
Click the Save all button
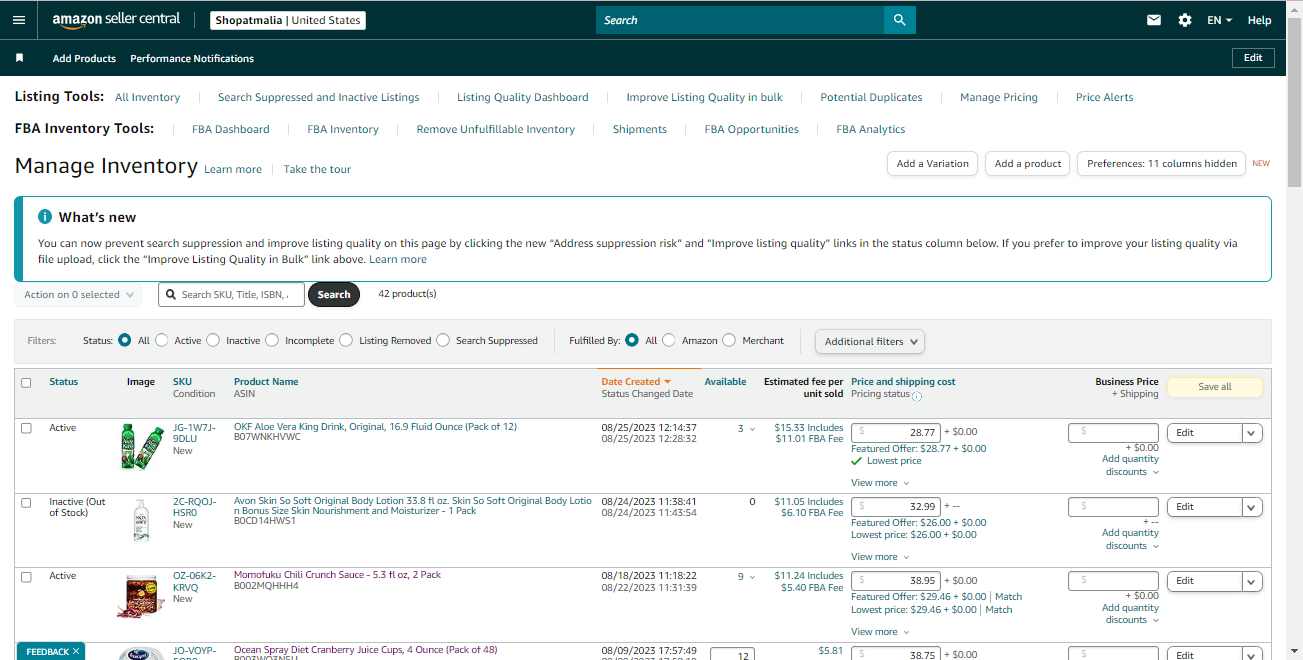1215,387
